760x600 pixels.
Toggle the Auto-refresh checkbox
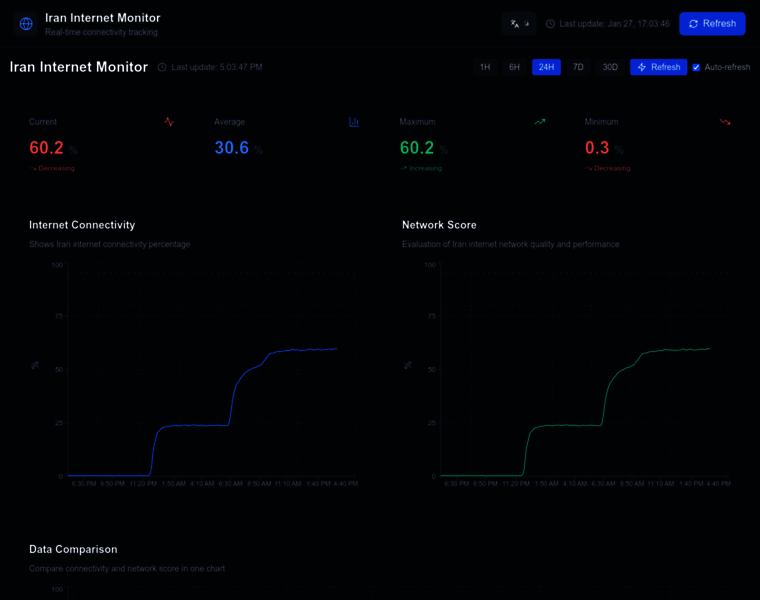tap(697, 68)
